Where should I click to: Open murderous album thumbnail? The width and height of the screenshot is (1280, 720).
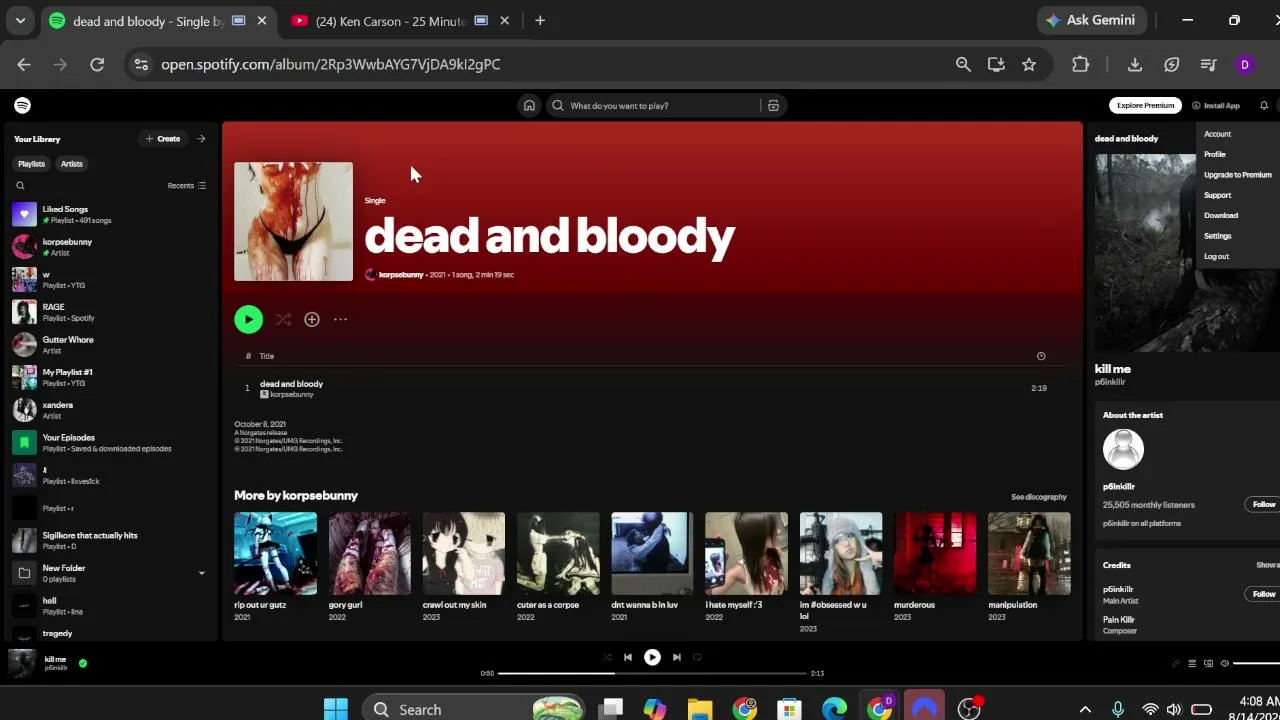click(x=935, y=553)
